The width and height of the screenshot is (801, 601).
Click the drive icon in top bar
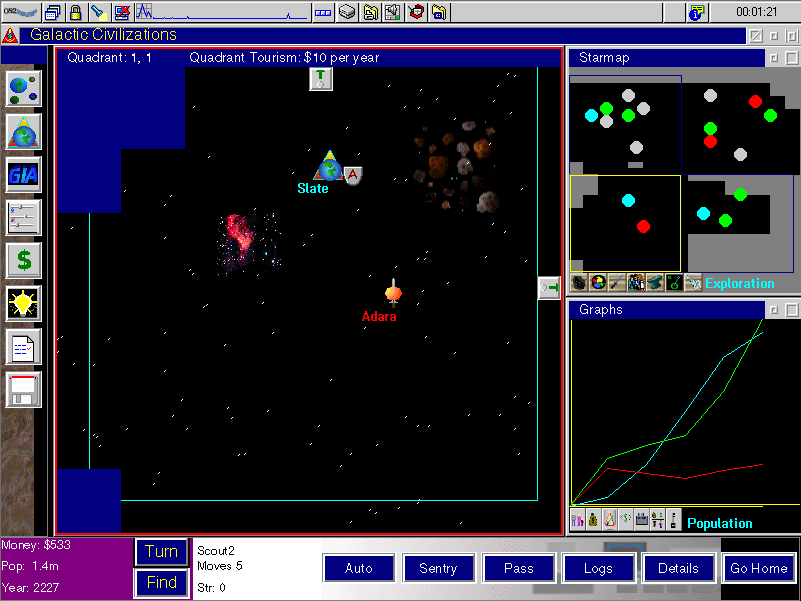(347, 12)
